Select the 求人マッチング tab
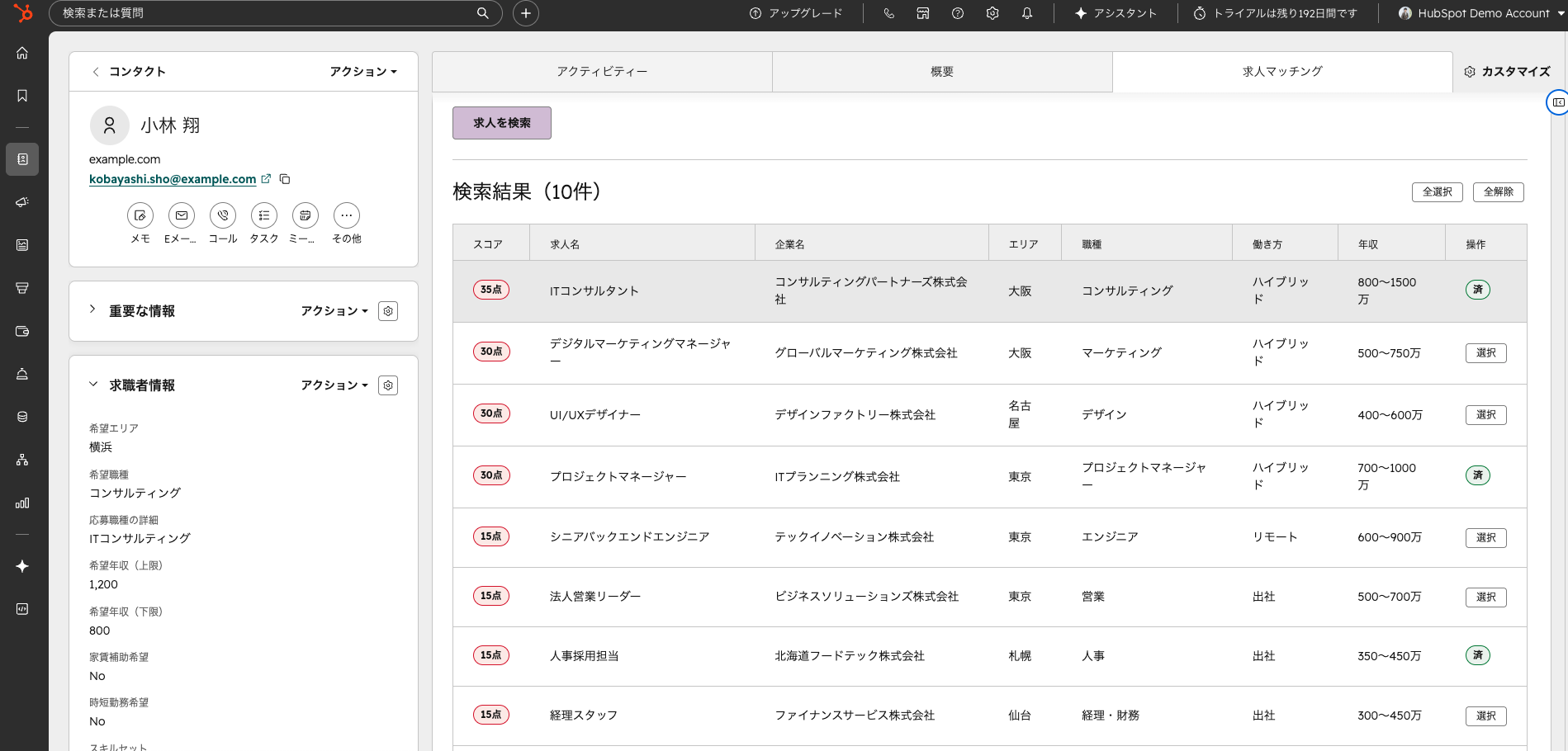1568x751 pixels. pos(1282,72)
